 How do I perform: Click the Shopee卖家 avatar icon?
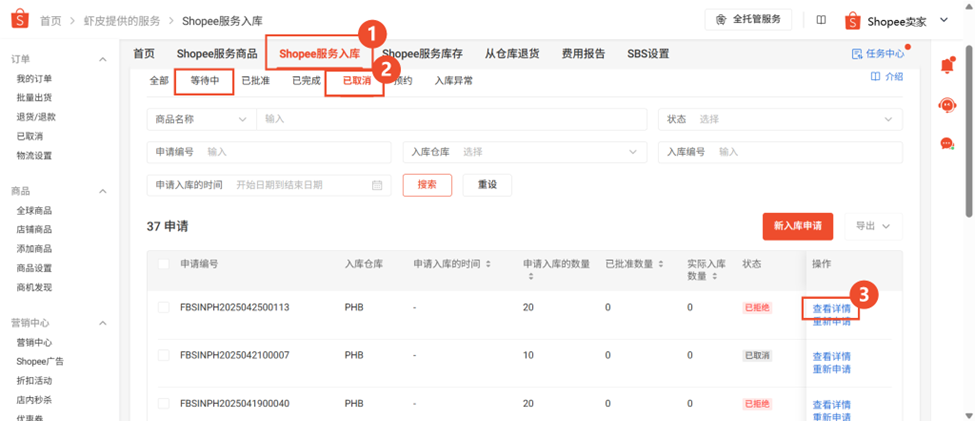click(853, 21)
